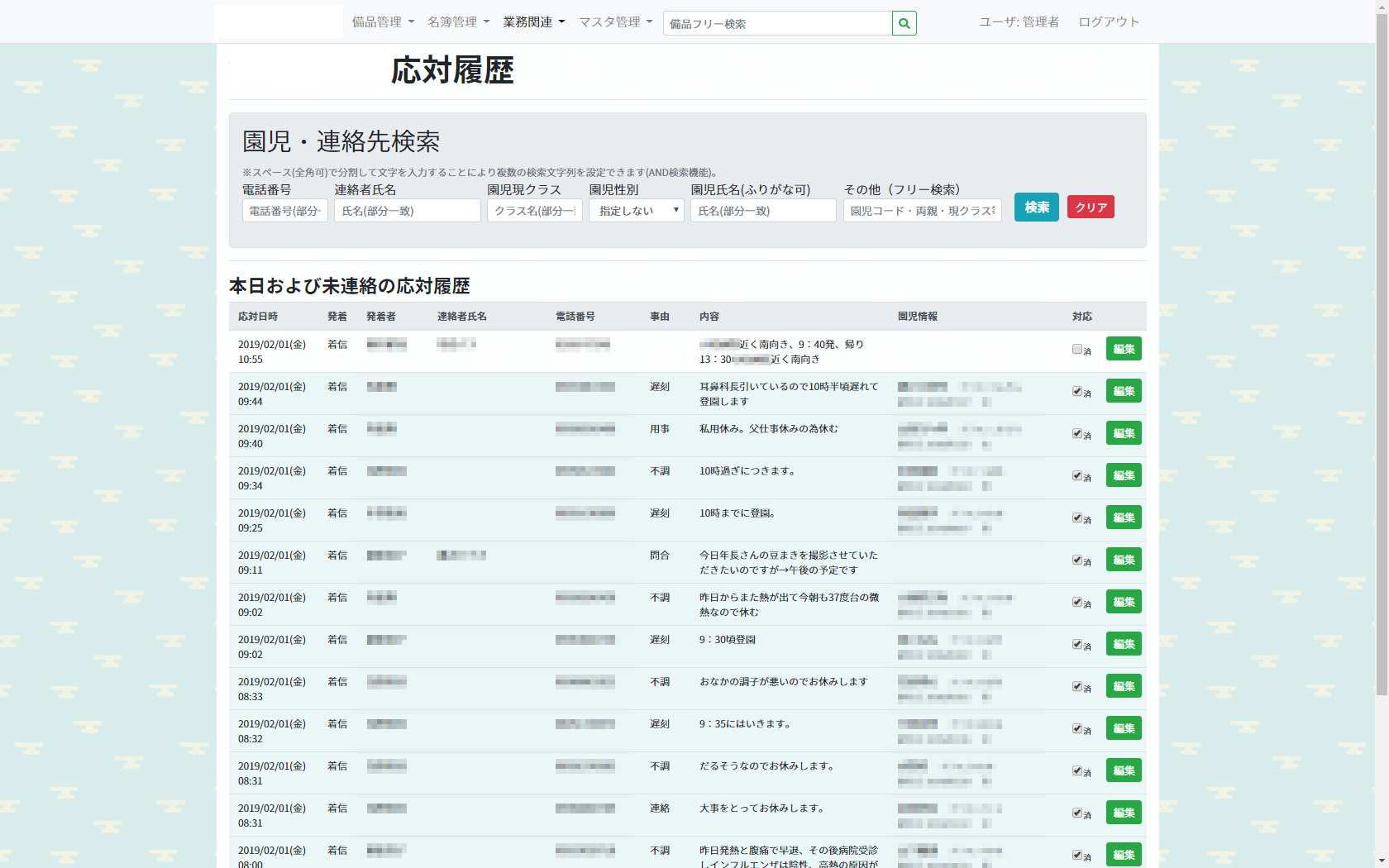This screenshot has height=868, width=1389.
Task: Click 編集 button for the 08:00 entry
Action: [1124, 855]
